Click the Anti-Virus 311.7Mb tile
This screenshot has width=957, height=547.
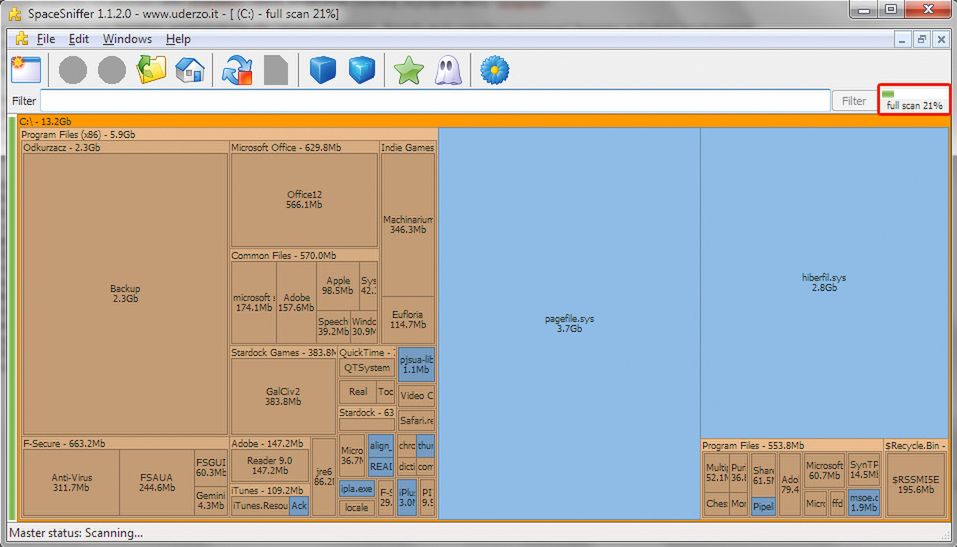(x=71, y=483)
